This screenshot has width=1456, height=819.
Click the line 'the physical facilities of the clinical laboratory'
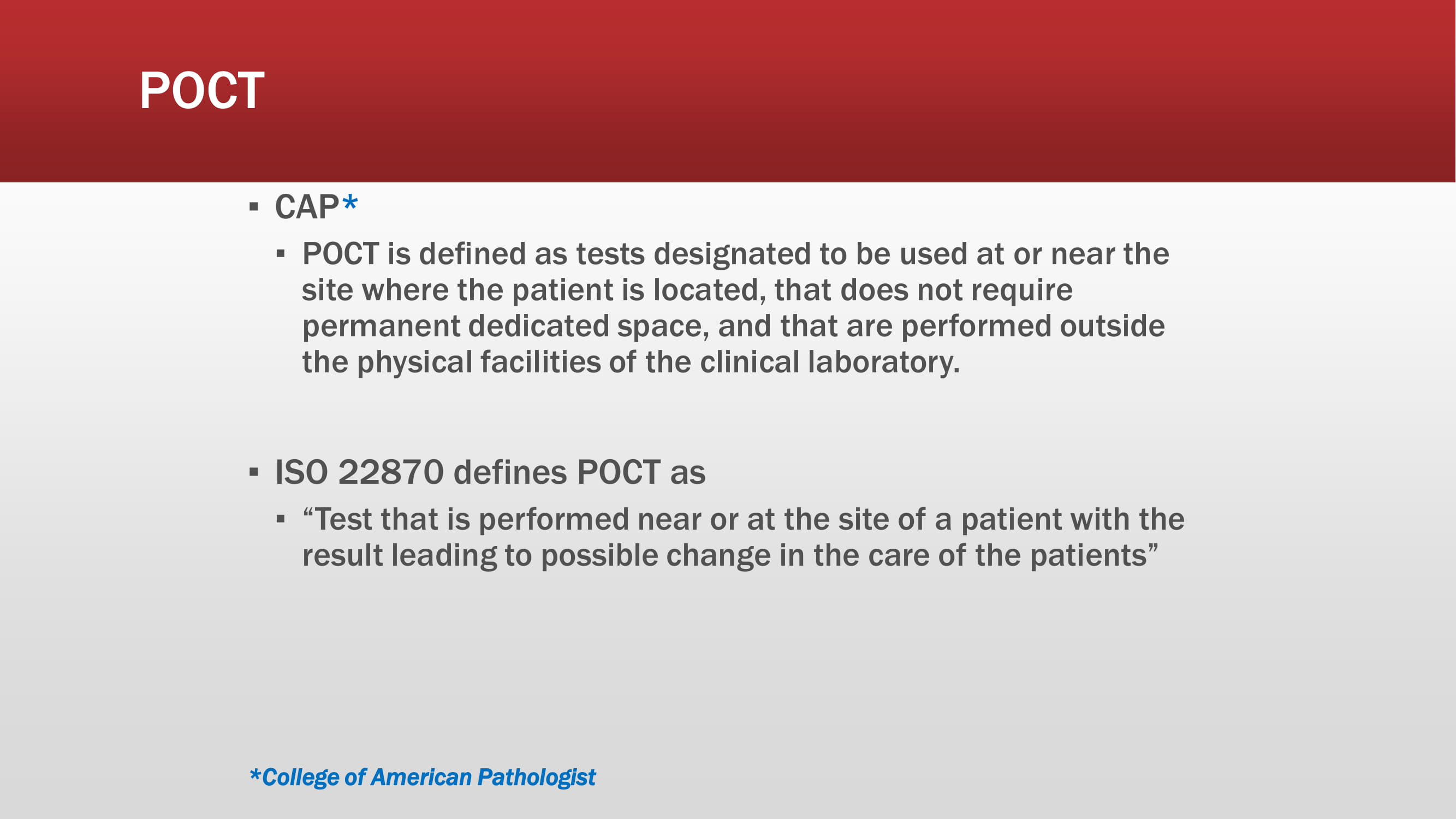[x=631, y=363]
